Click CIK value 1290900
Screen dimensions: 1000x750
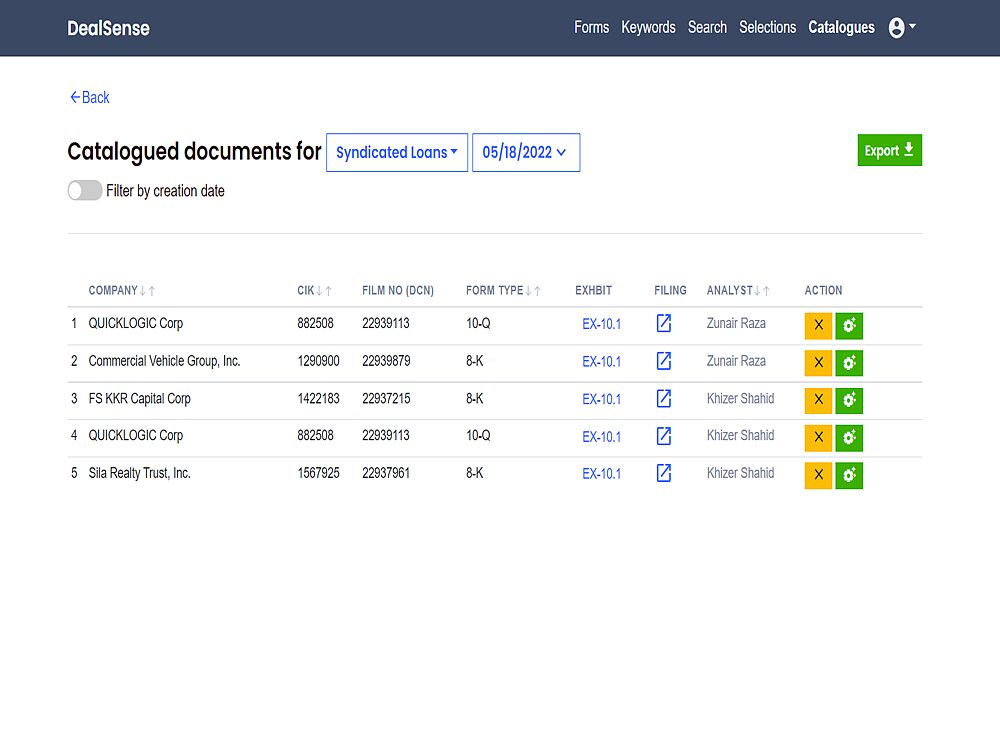point(318,361)
